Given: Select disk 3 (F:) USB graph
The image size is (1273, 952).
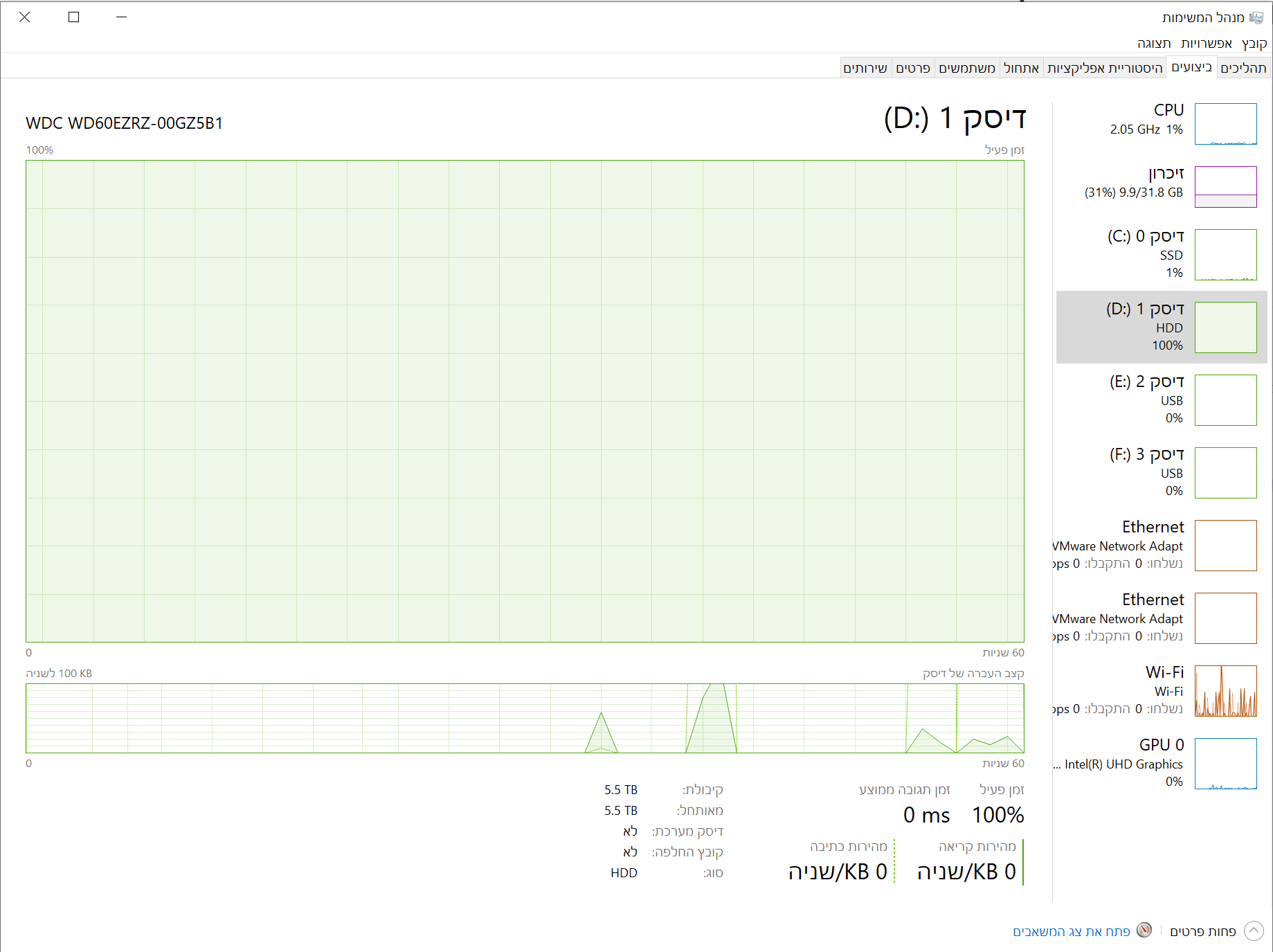Looking at the screenshot, I should [x=1225, y=473].
